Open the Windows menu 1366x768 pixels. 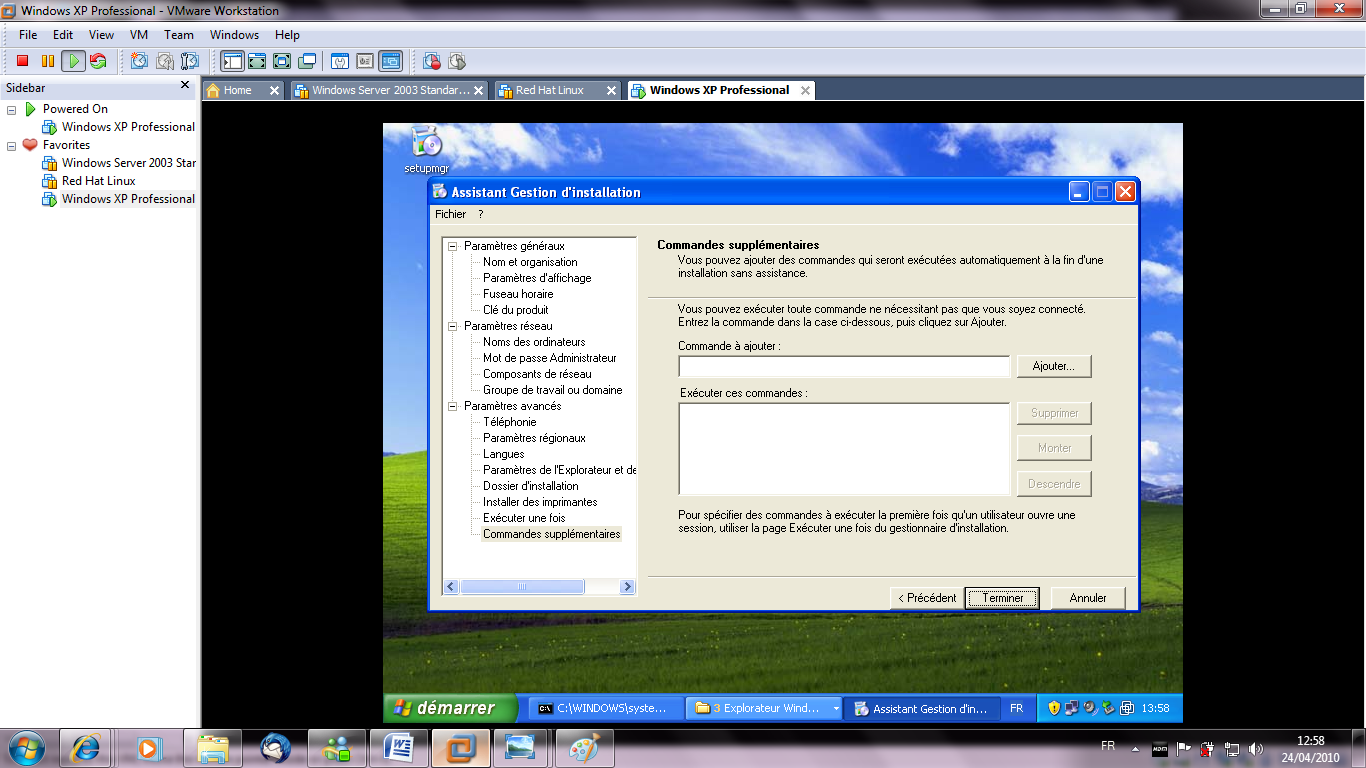[x=234, y=35]
